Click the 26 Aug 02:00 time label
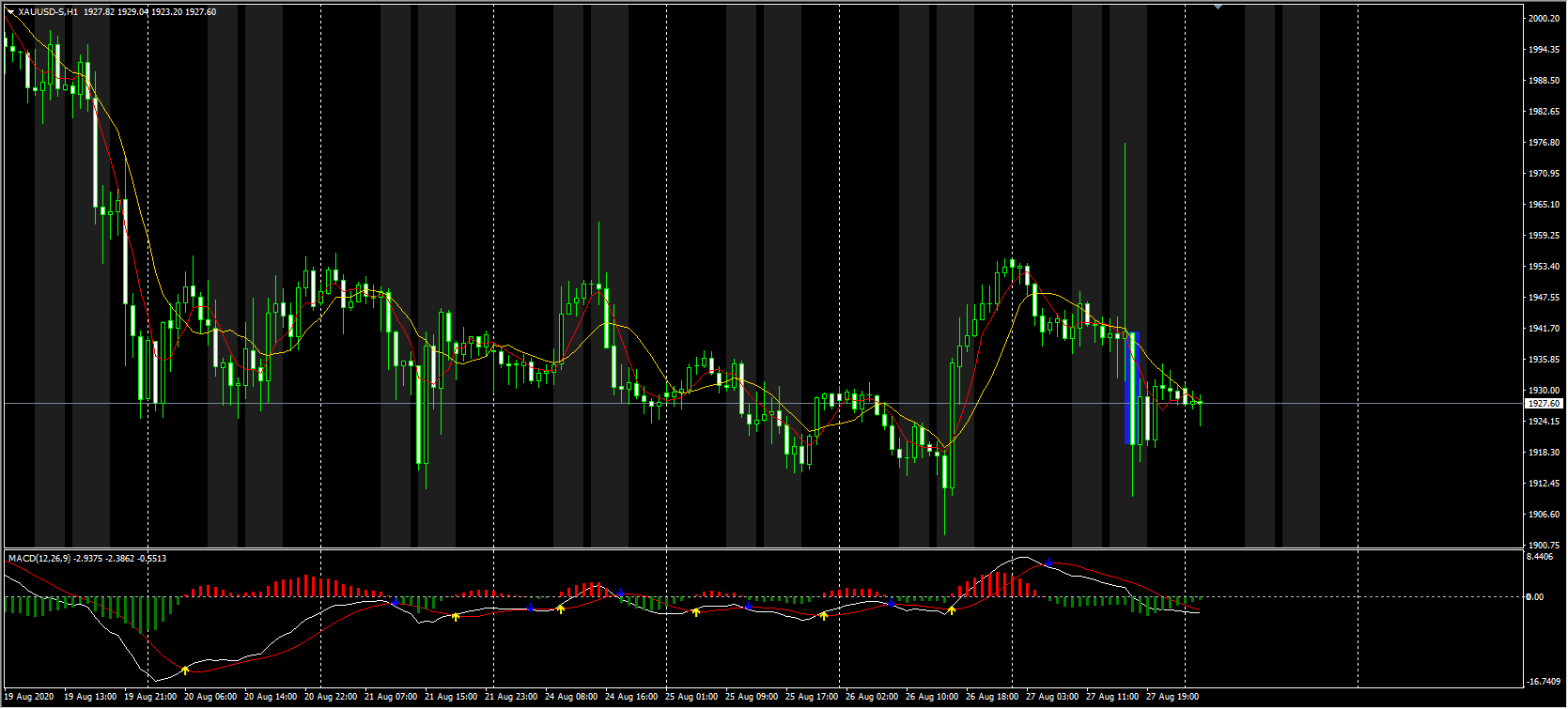 pos(872,697)
